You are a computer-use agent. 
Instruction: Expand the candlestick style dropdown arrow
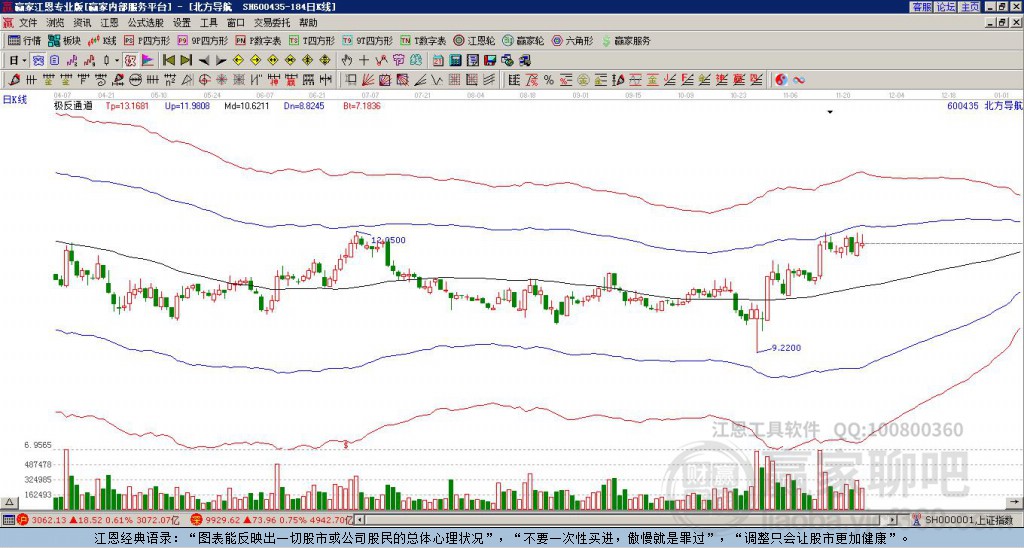117,61
